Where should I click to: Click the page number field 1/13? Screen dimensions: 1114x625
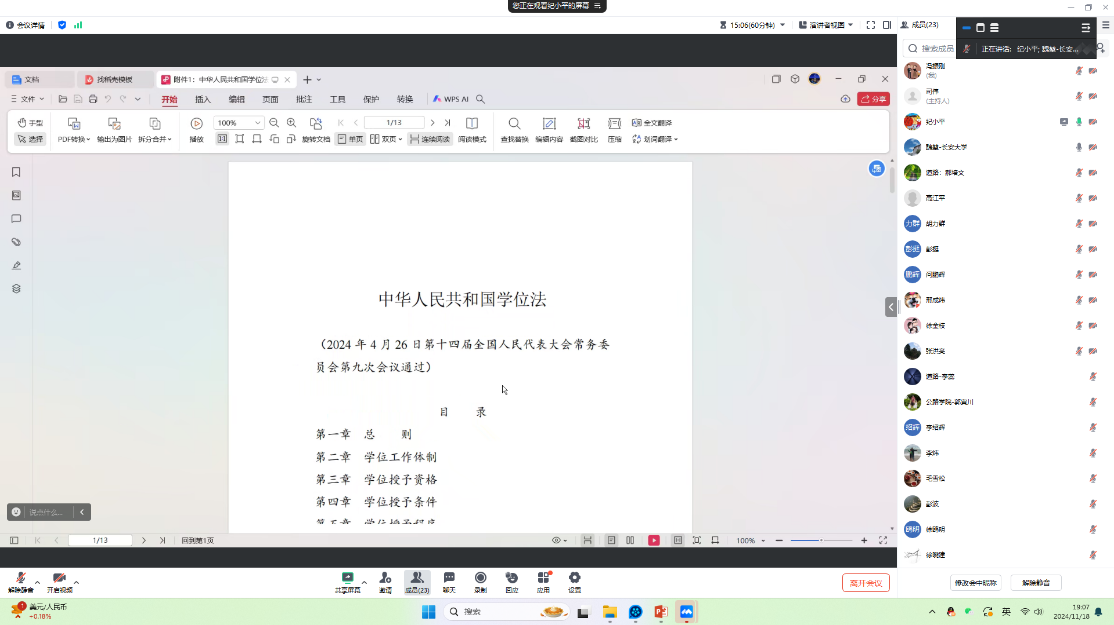click(x=394, y=123)
